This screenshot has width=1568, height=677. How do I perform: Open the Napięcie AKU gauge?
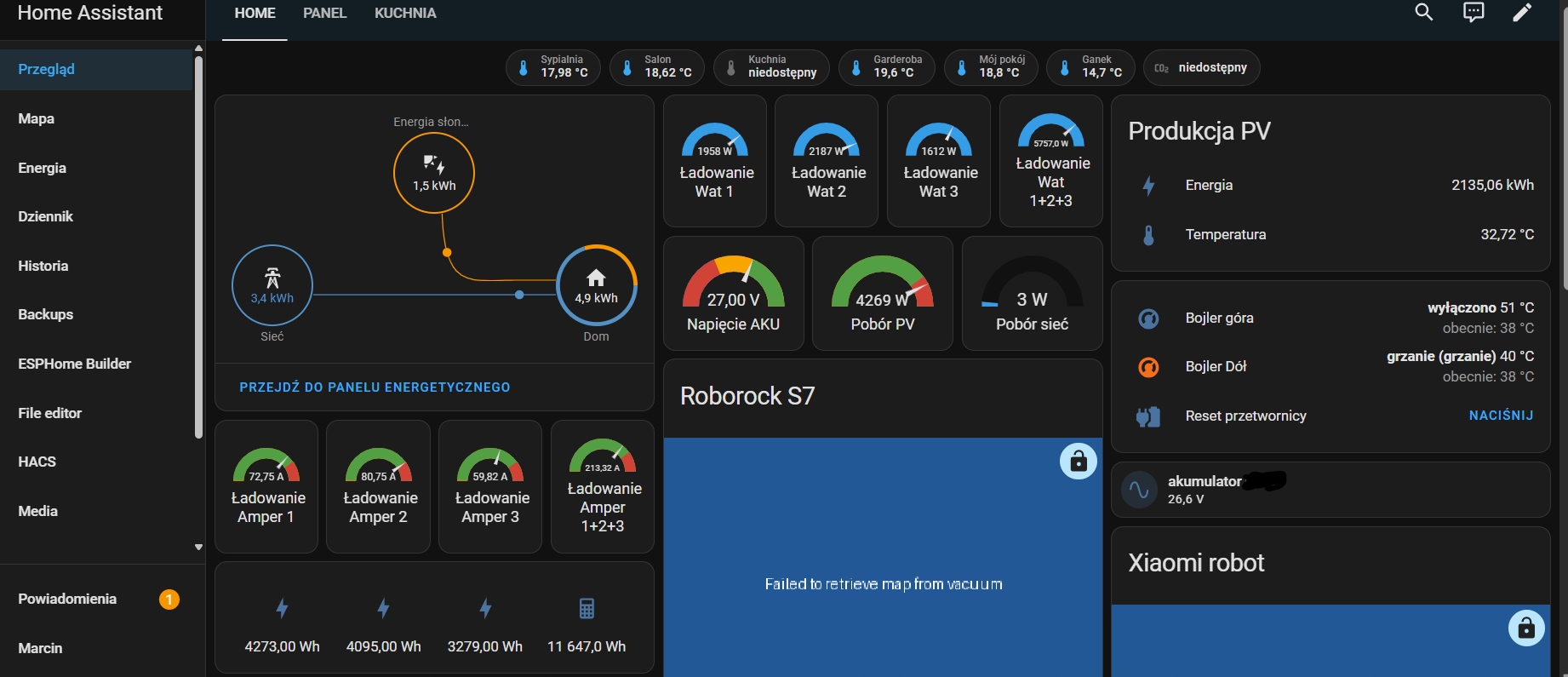(x=734, y=294)
